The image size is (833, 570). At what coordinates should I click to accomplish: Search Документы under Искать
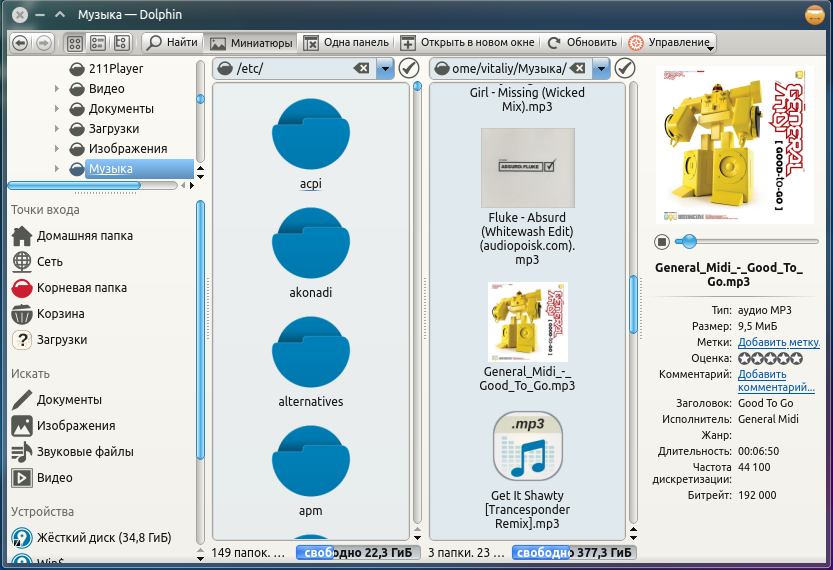coord(56,400)
